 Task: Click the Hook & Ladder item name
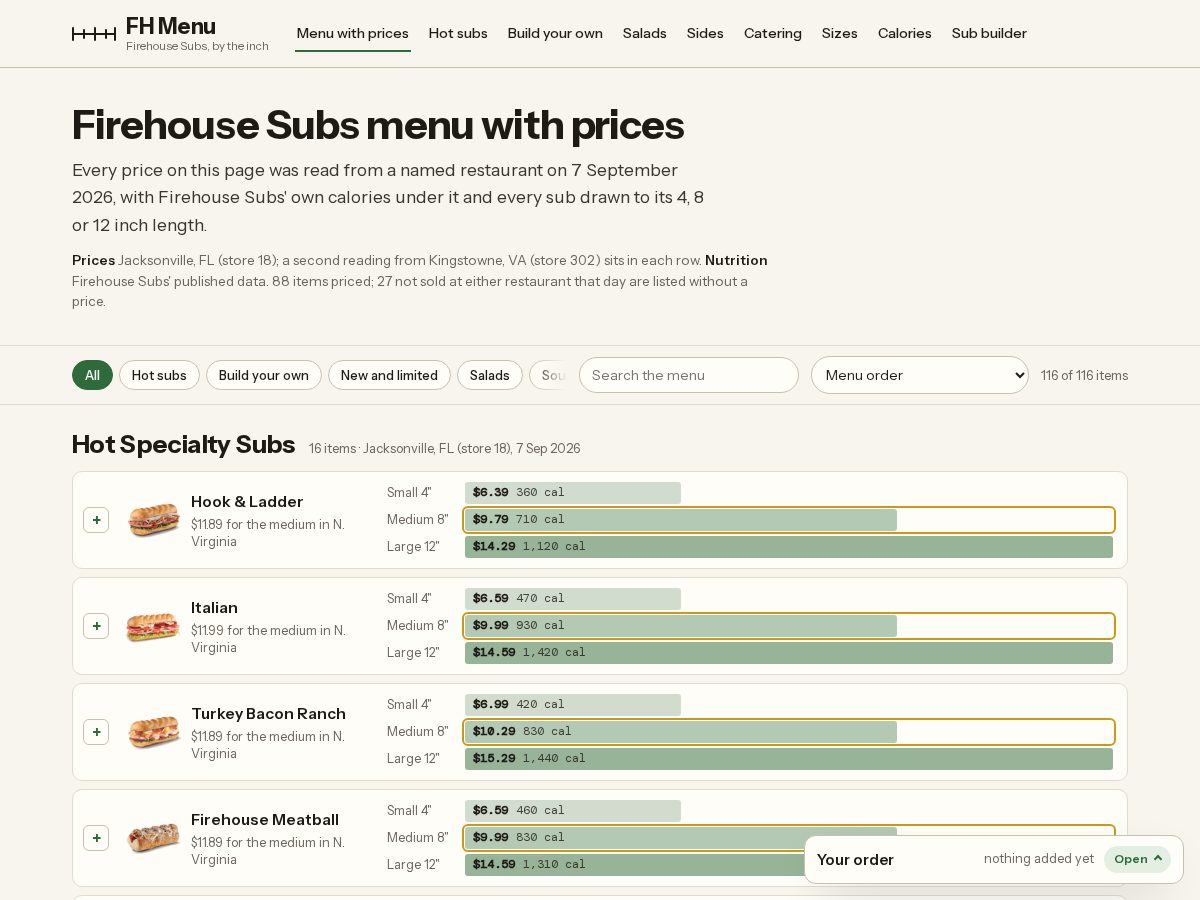[x=247, y=502]
